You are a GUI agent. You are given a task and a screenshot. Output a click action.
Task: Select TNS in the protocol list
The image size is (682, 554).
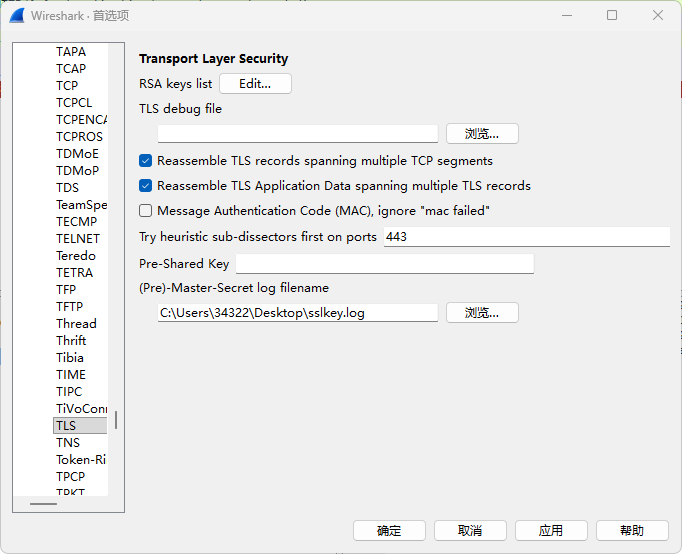[68, 442]
